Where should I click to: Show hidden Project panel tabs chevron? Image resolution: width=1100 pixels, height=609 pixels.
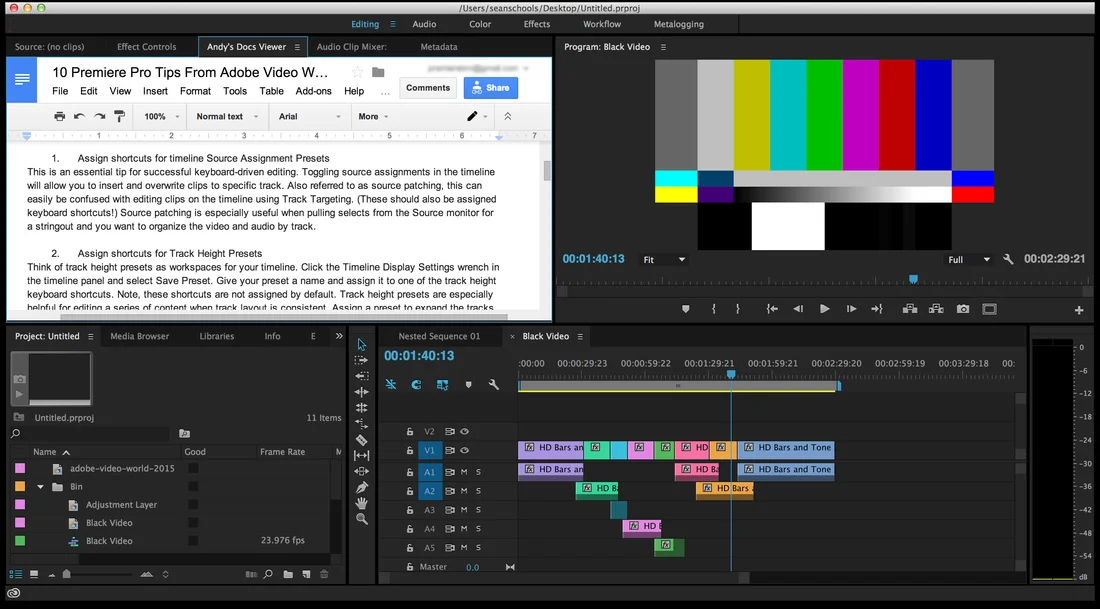(339, 336)
